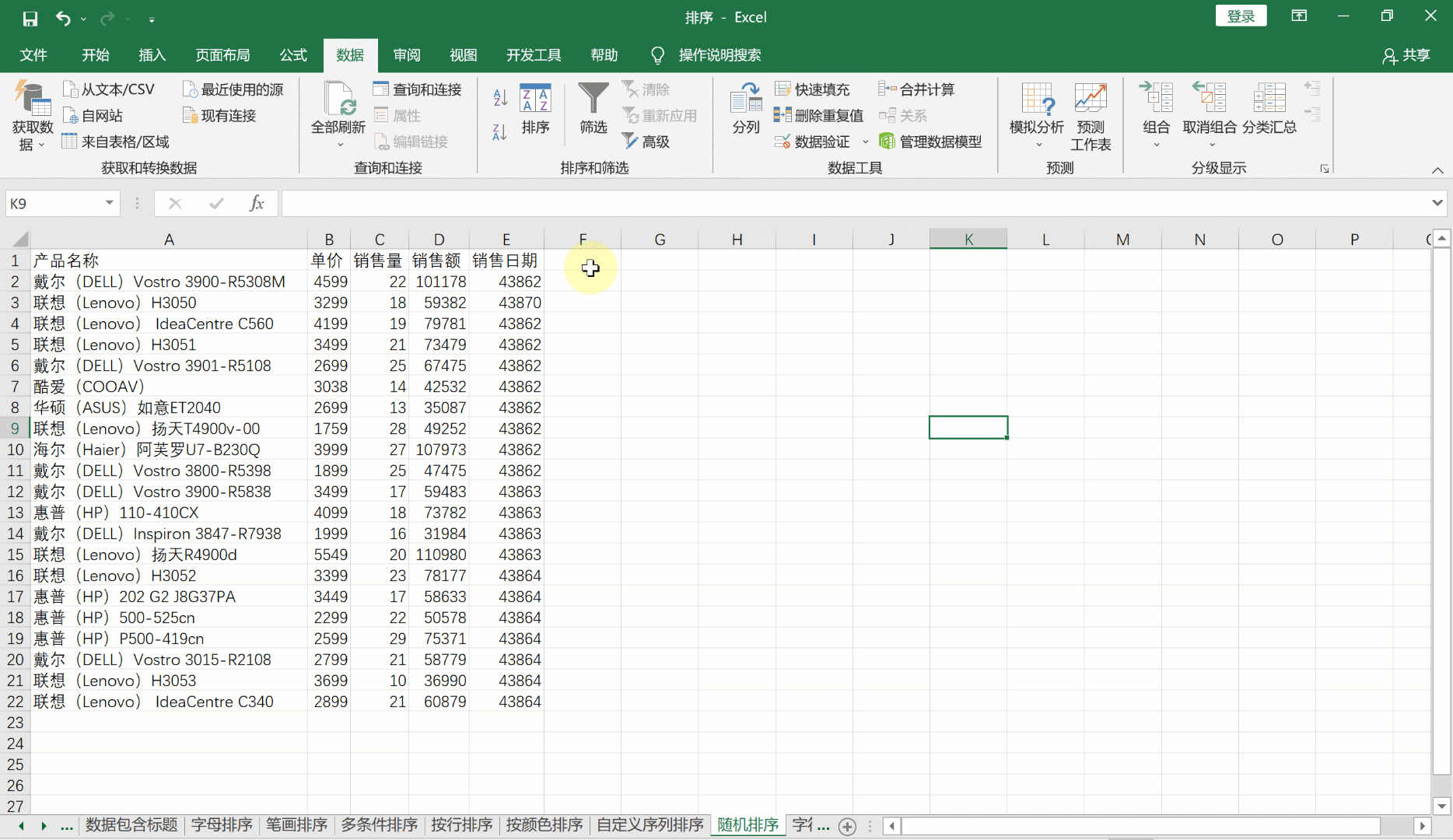Open Manage Data Model (管理数据模型)
This screenshot has width=1453, height=840.
(x=930, y=142)
